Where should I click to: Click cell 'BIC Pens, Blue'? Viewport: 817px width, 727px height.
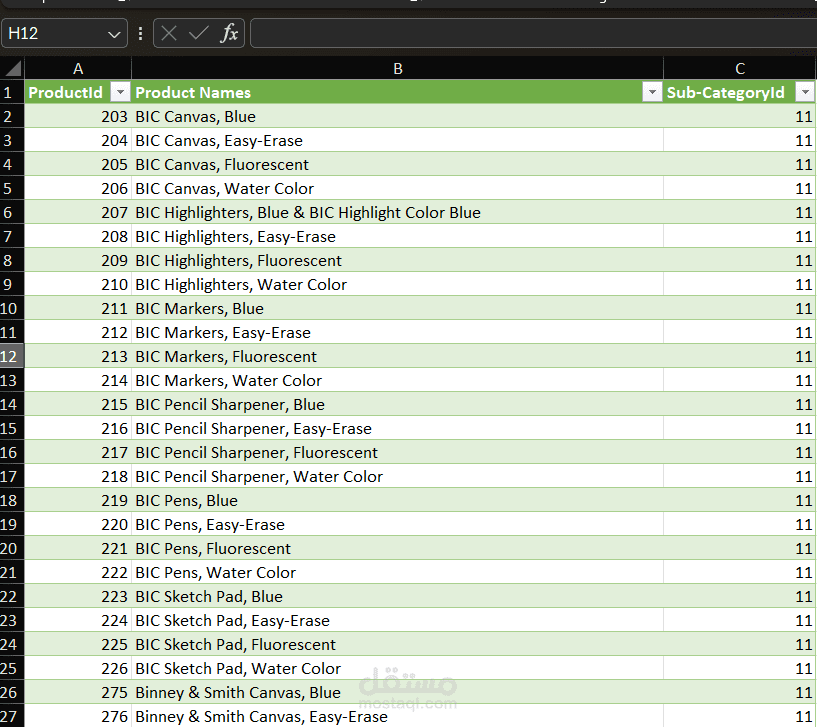click(x=398, y=500)
